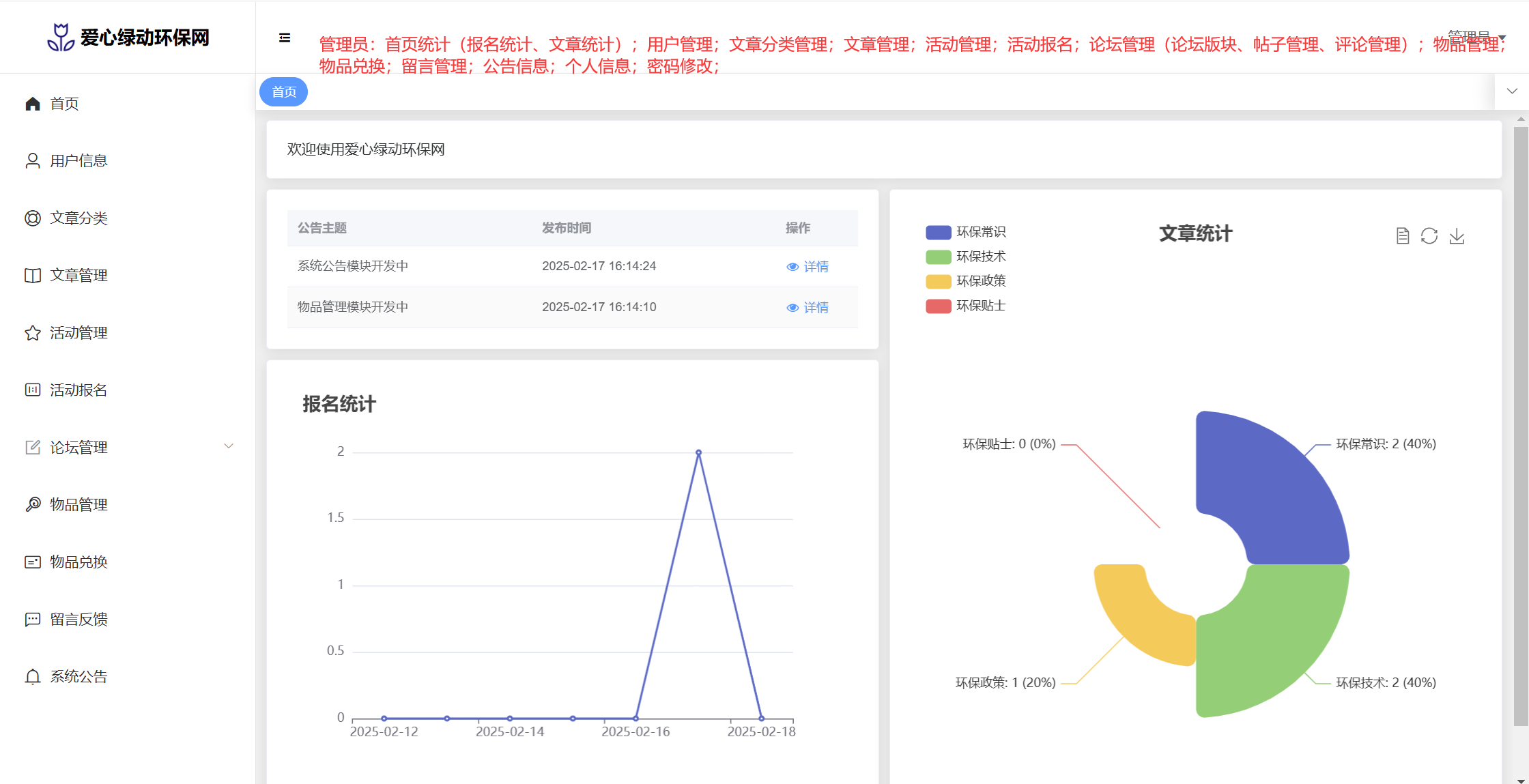Open chart data view icon

[x=1402, y=236]
